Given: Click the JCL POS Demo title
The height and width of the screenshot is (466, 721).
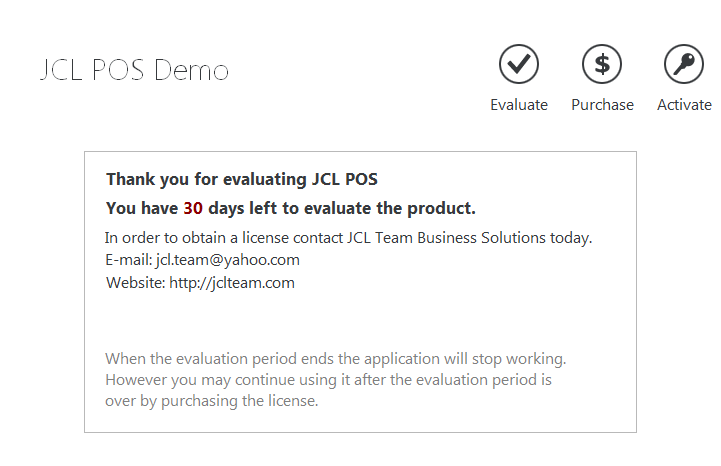Looking at the screenshot, I should click(134, 70).
